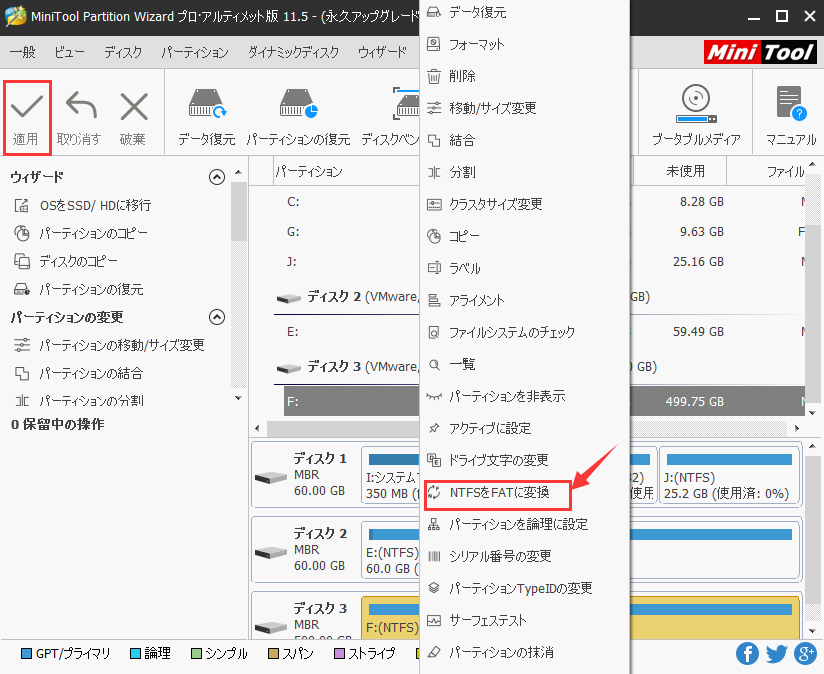
Task: Select the E: partition row
Action: 526,332
